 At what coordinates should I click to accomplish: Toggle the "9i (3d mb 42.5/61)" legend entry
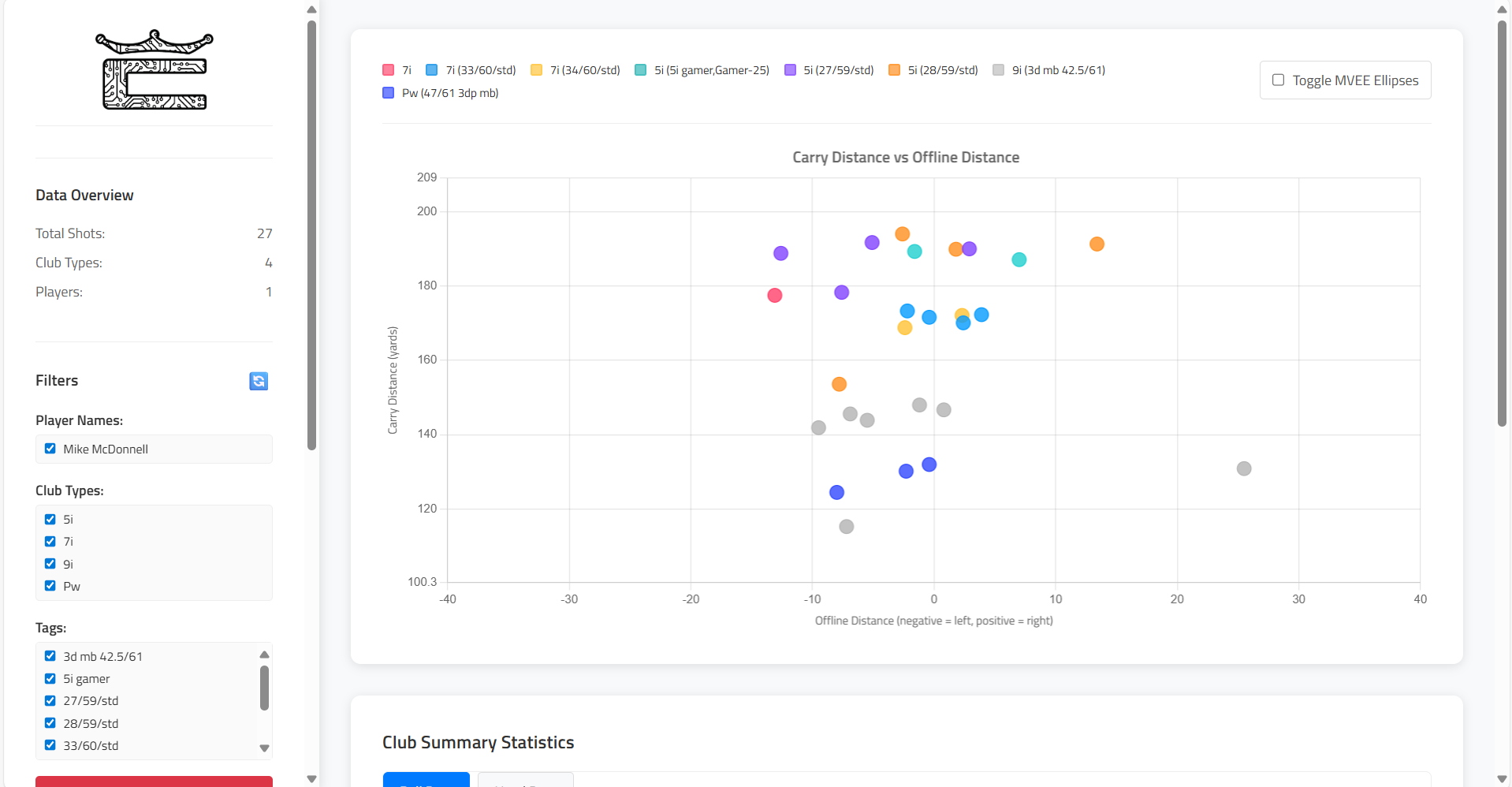click(x=1048, y=69)
